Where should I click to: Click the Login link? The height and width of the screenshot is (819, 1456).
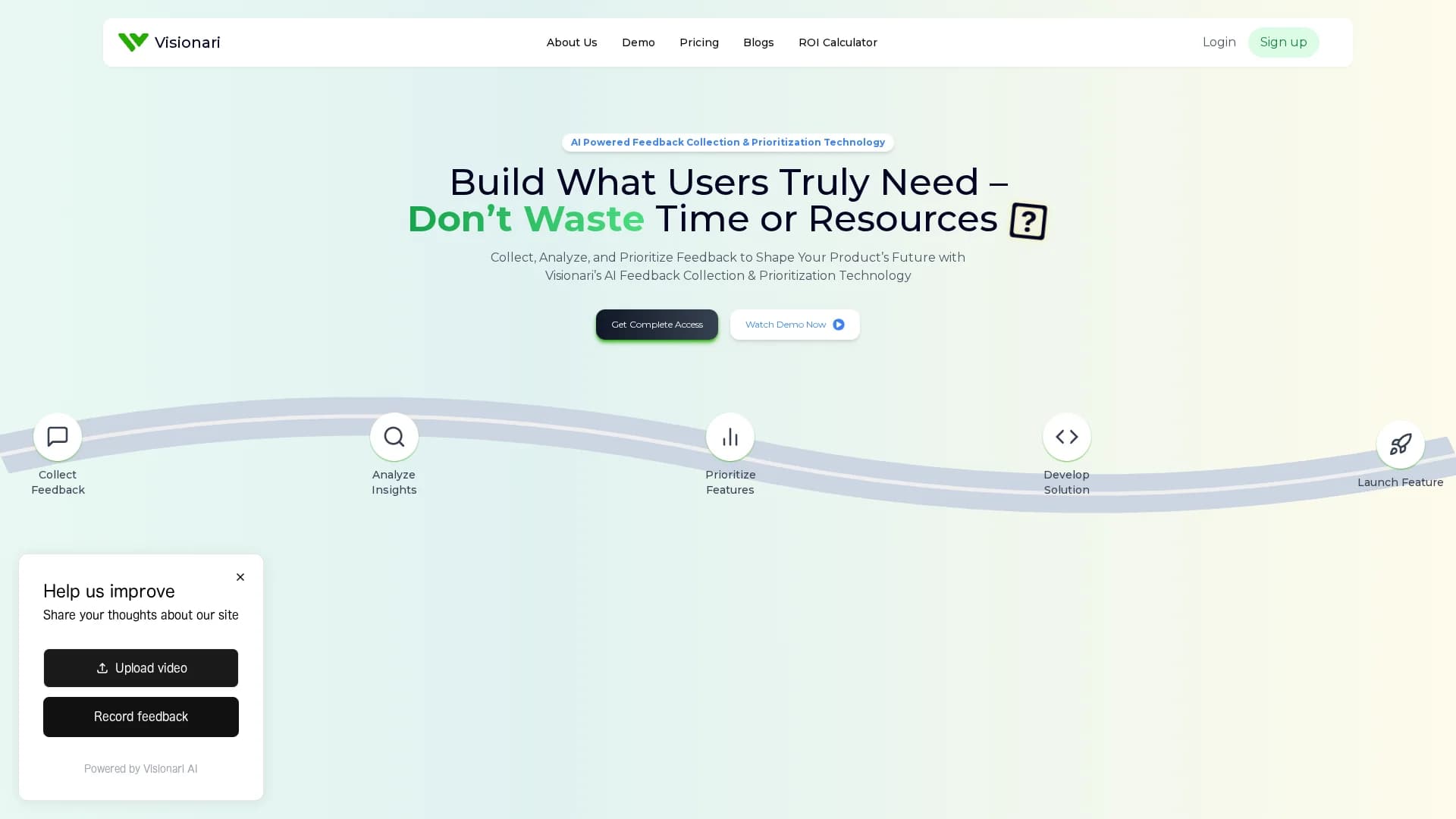point(1219,42)
